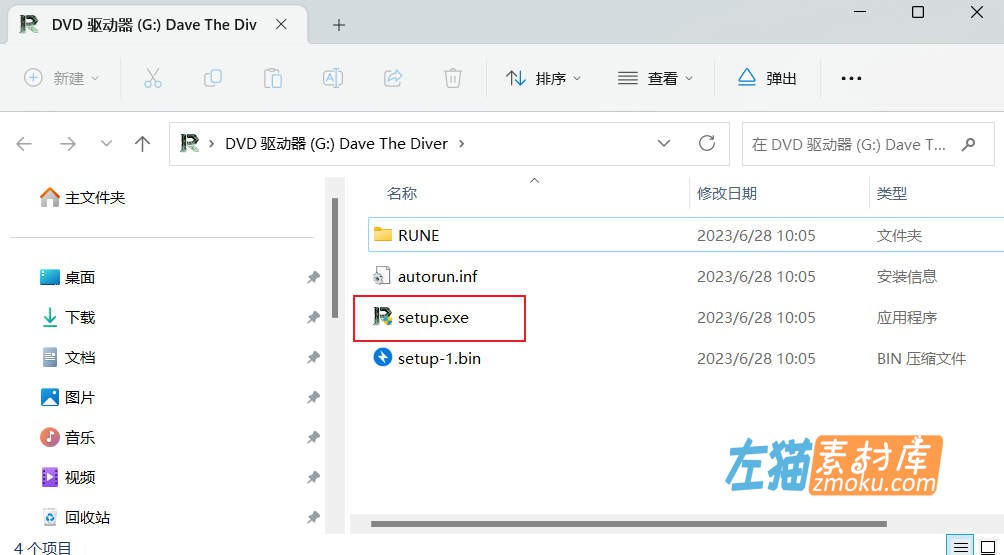The height and width of the screenshot is (555, 1004).
Task: Click the search box for DVD drive
Action: [868, 144]
